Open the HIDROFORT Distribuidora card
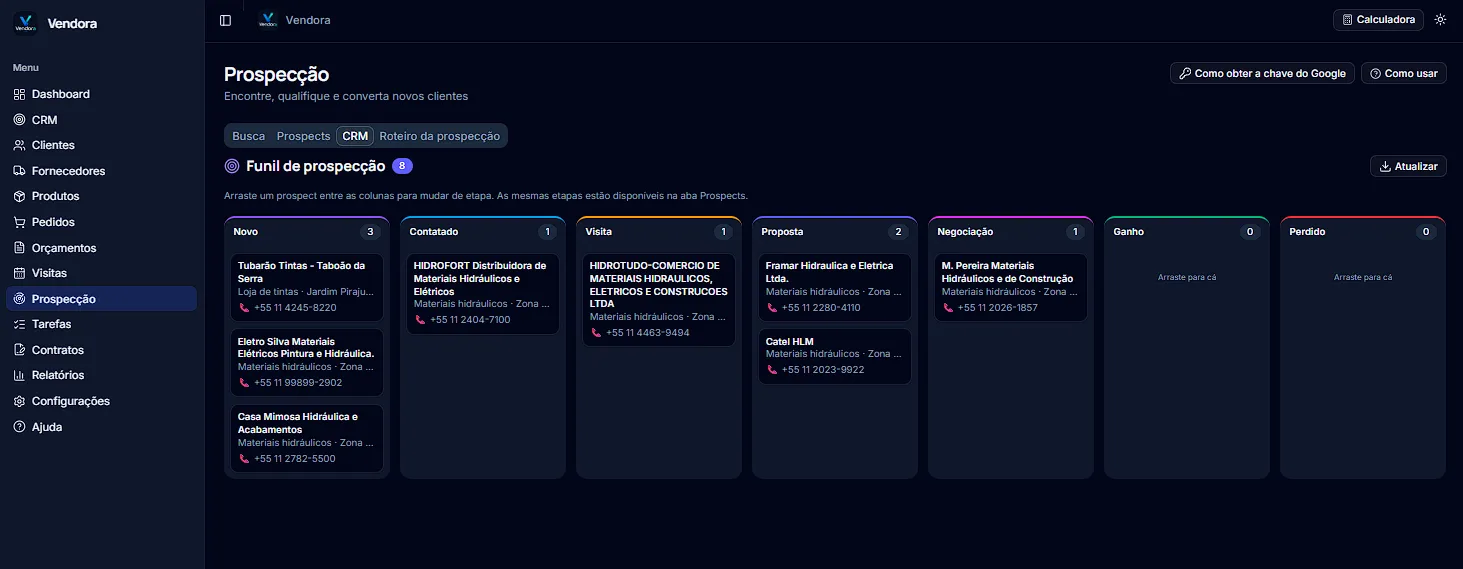The width and height of the screenshot is (1463, 569). [x=483, y=294]
